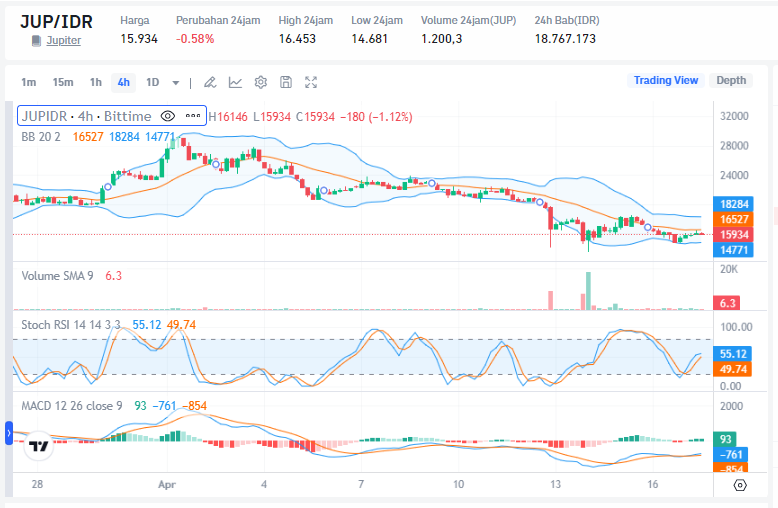Click the Jupiter coin icon
The image size is (778, 508).
click(x=36, y=41)
